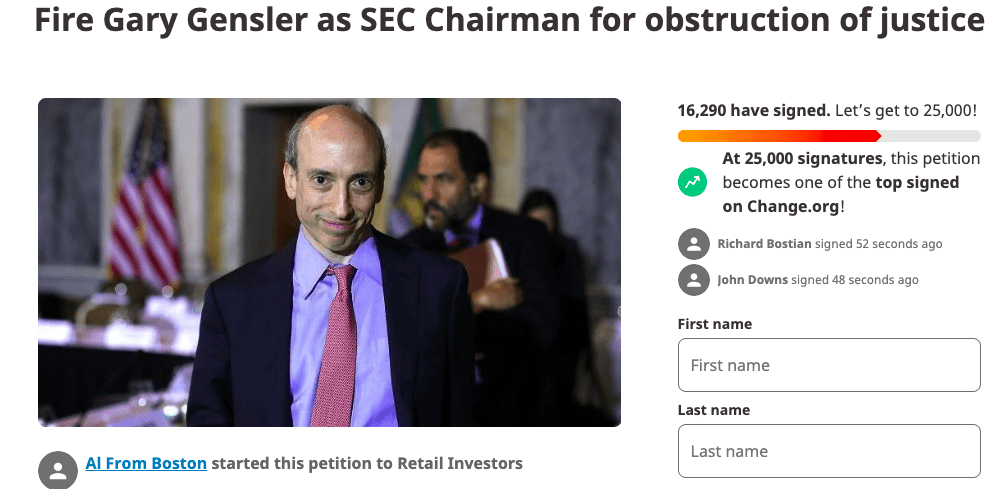Select the Richard Bostian signer name

[764, 244]
